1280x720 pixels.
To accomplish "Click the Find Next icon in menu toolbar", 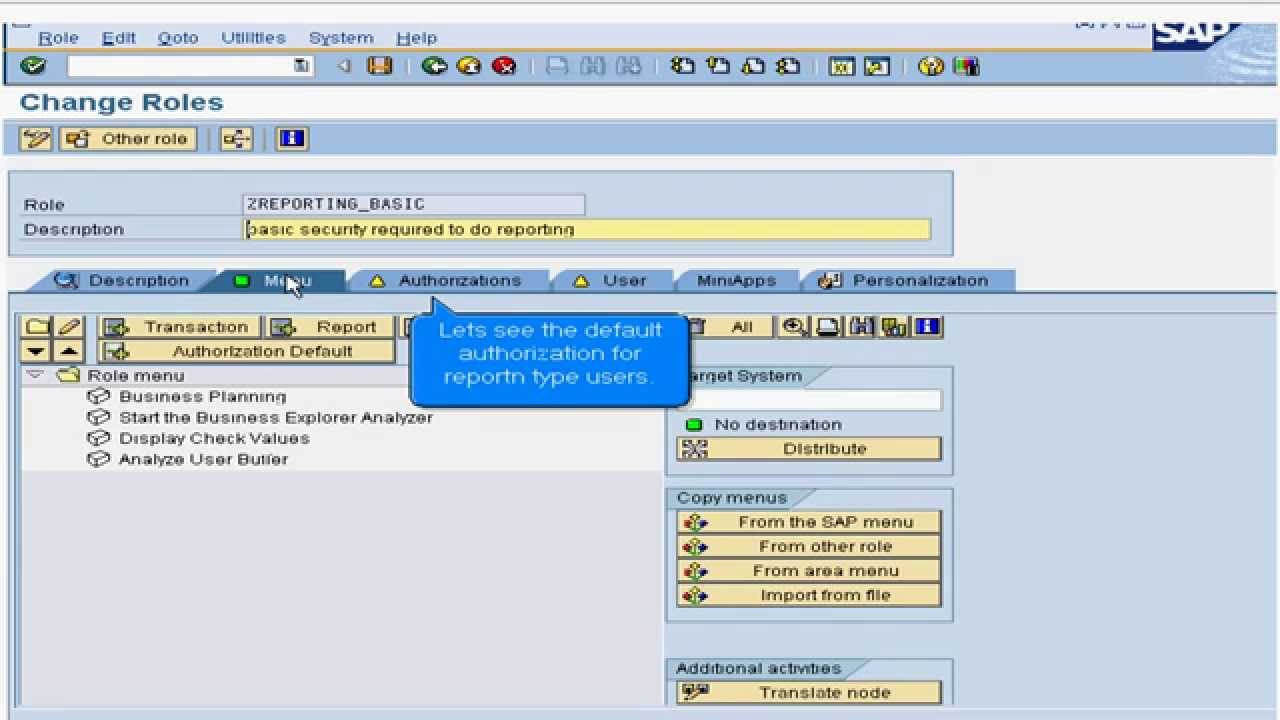I will click(x=894, y=327).
